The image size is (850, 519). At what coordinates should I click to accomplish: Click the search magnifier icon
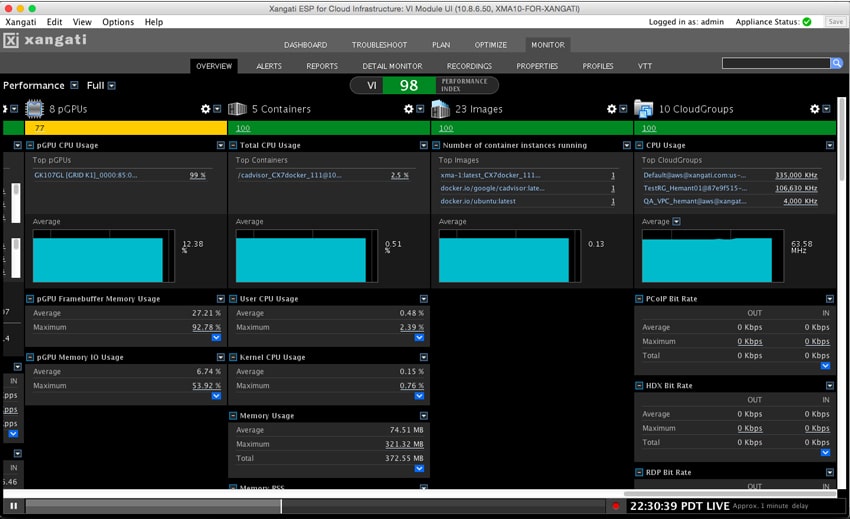coord(837,63)
